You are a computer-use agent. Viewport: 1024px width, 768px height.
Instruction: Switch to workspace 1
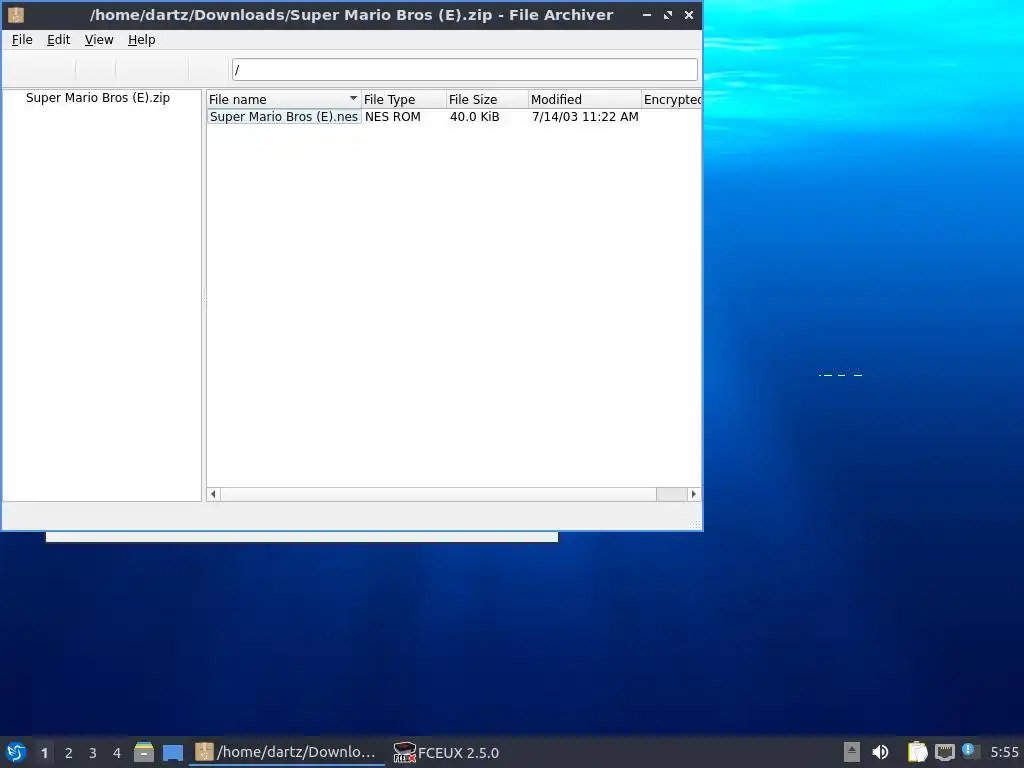click(x=44, y=753)
